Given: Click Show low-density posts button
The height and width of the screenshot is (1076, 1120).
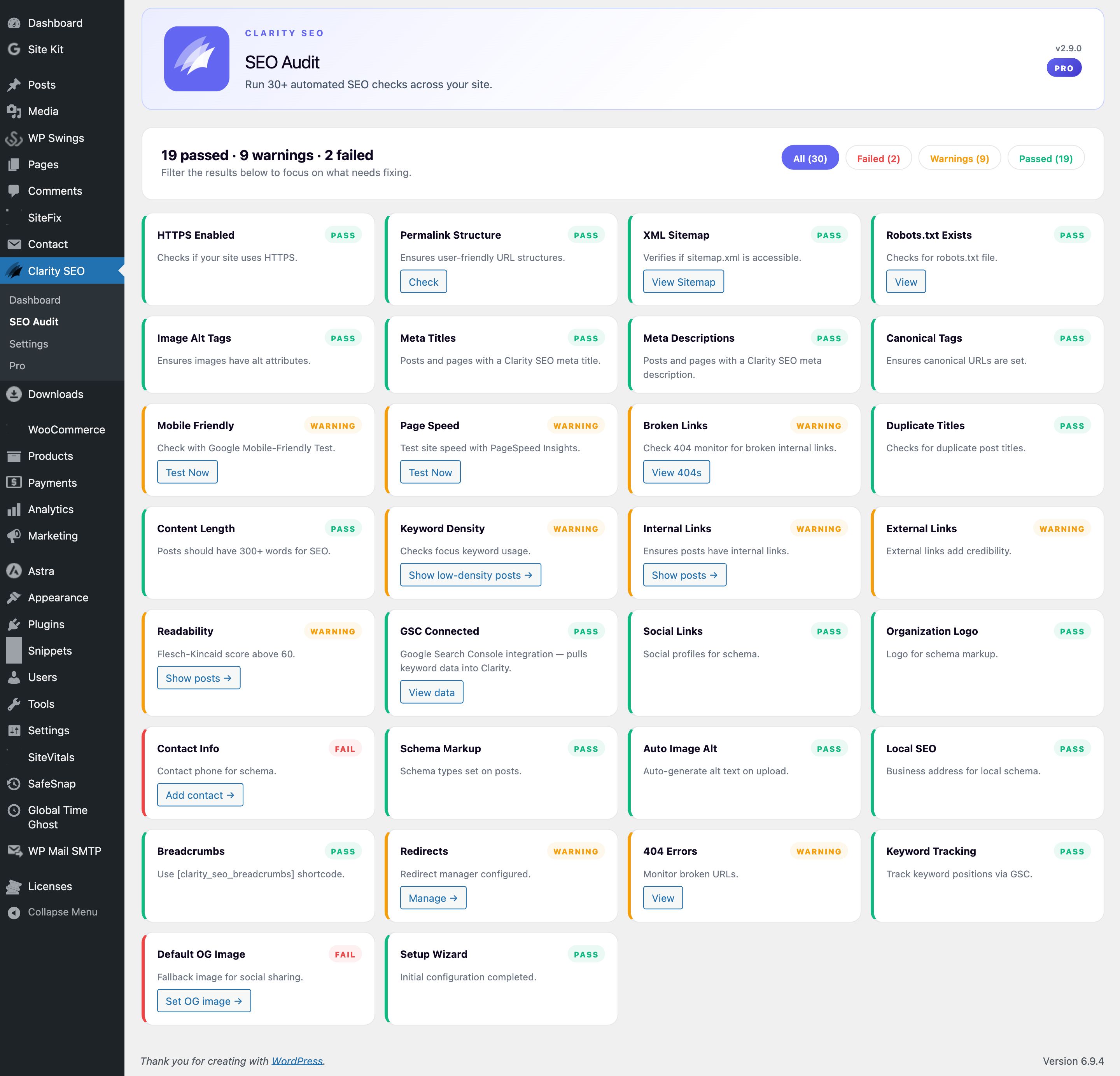Looking at the screenshot, I should pyautogui.click(x=470, y=575).
